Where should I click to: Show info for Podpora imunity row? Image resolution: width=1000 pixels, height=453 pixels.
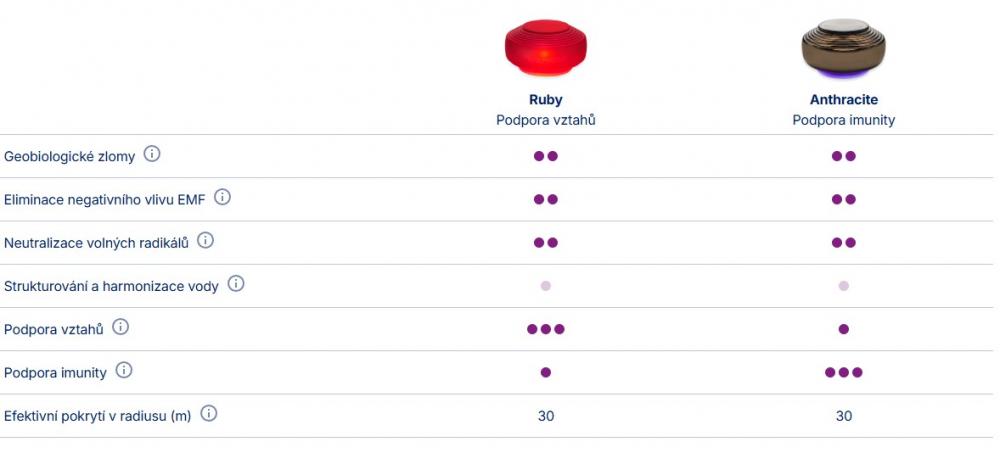click(124, 371)
